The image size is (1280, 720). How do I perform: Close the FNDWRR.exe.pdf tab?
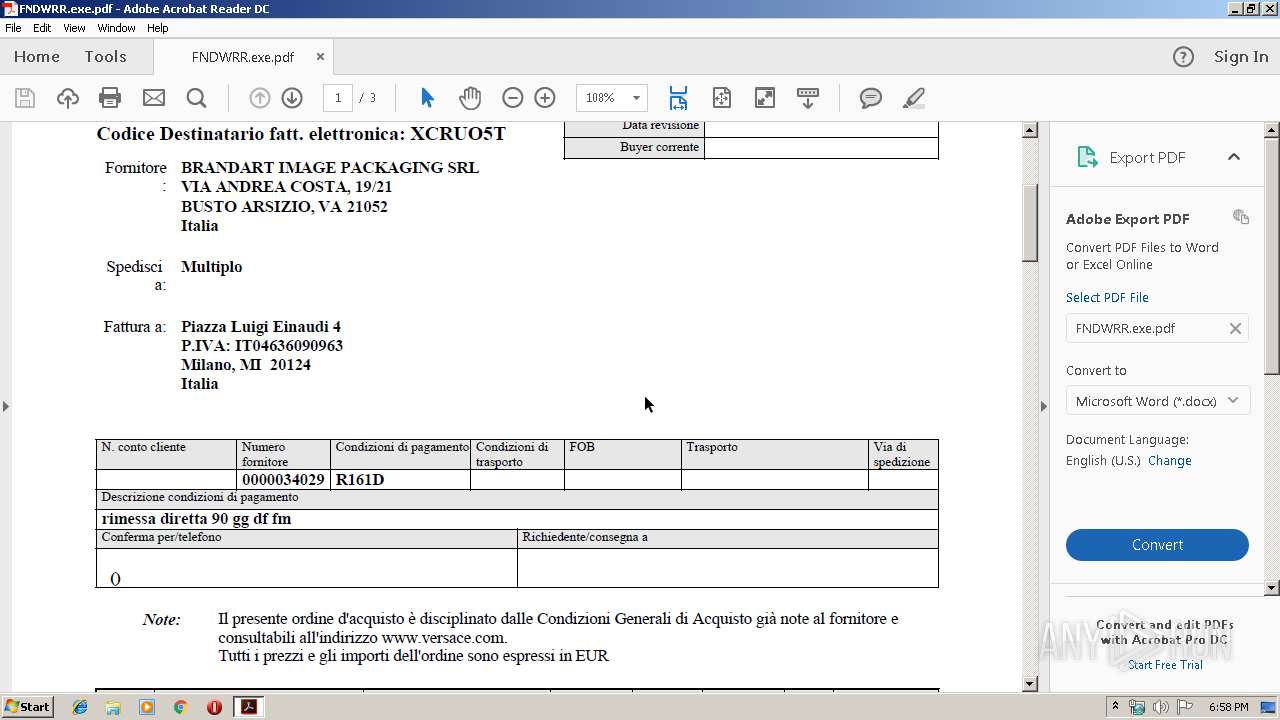pyautogui.click(x=320, y=57)
